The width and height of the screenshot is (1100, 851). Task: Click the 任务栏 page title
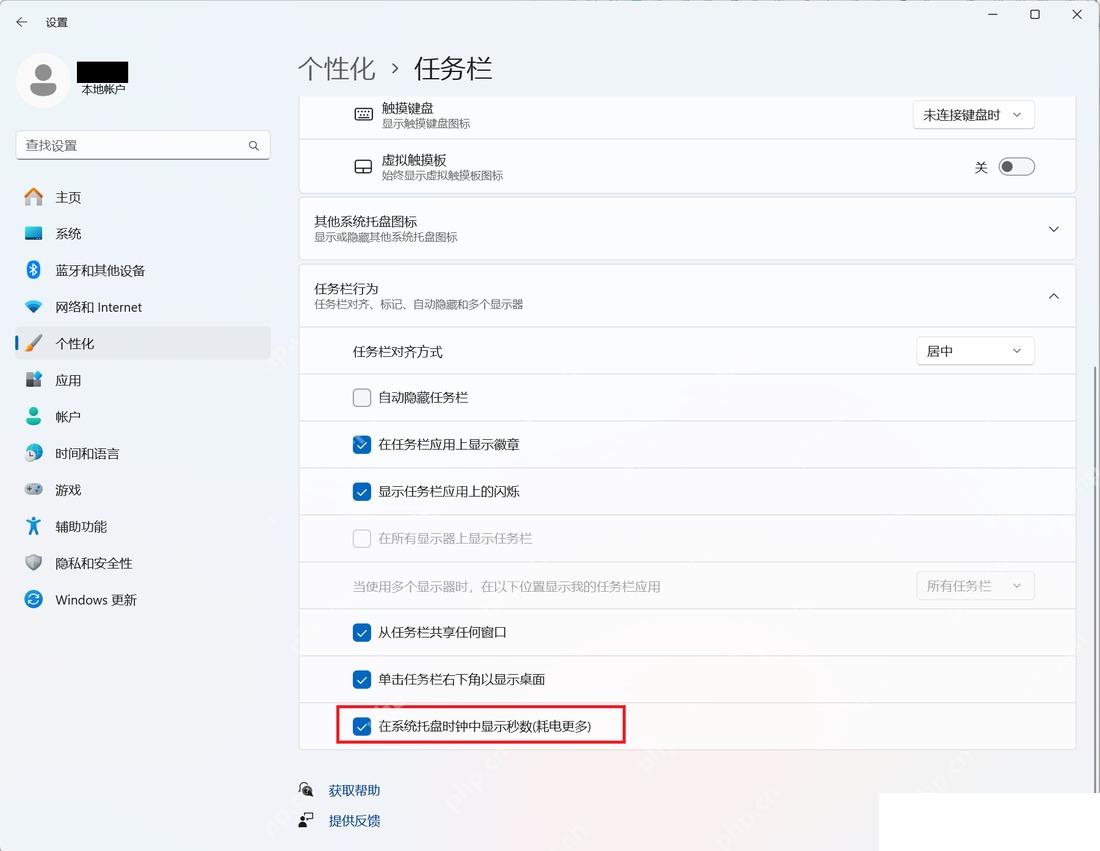pyautogui.click(x=452, y=69)
